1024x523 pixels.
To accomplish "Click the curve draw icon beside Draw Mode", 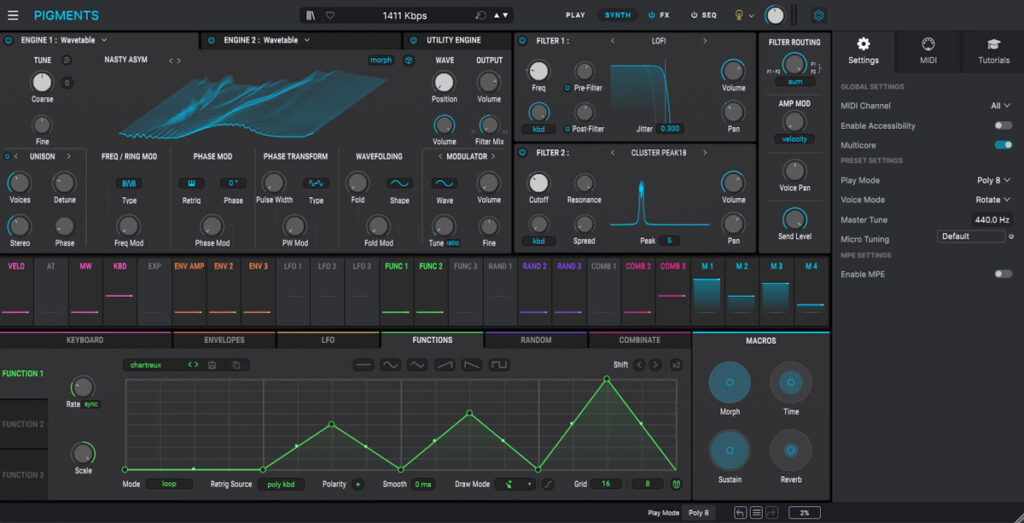I will [x=547, y=484].
